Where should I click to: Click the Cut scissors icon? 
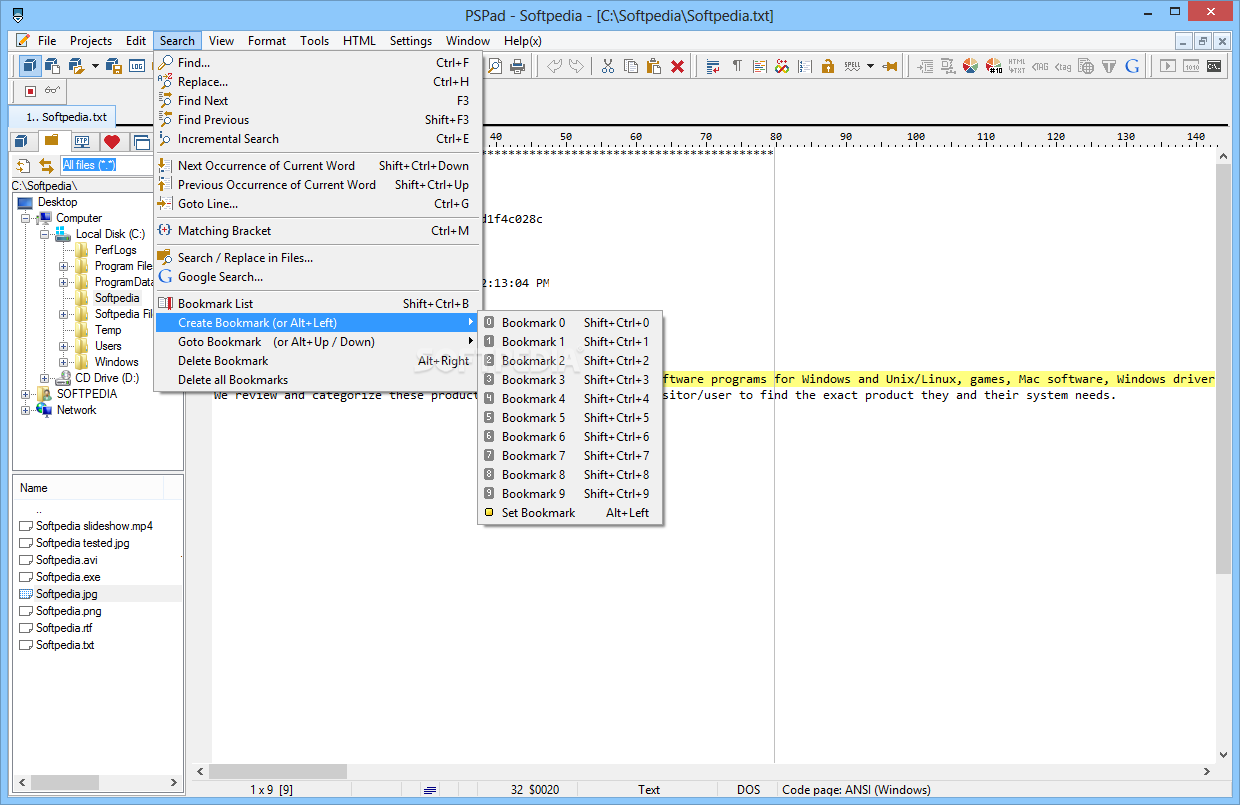(x=607, y=66)
